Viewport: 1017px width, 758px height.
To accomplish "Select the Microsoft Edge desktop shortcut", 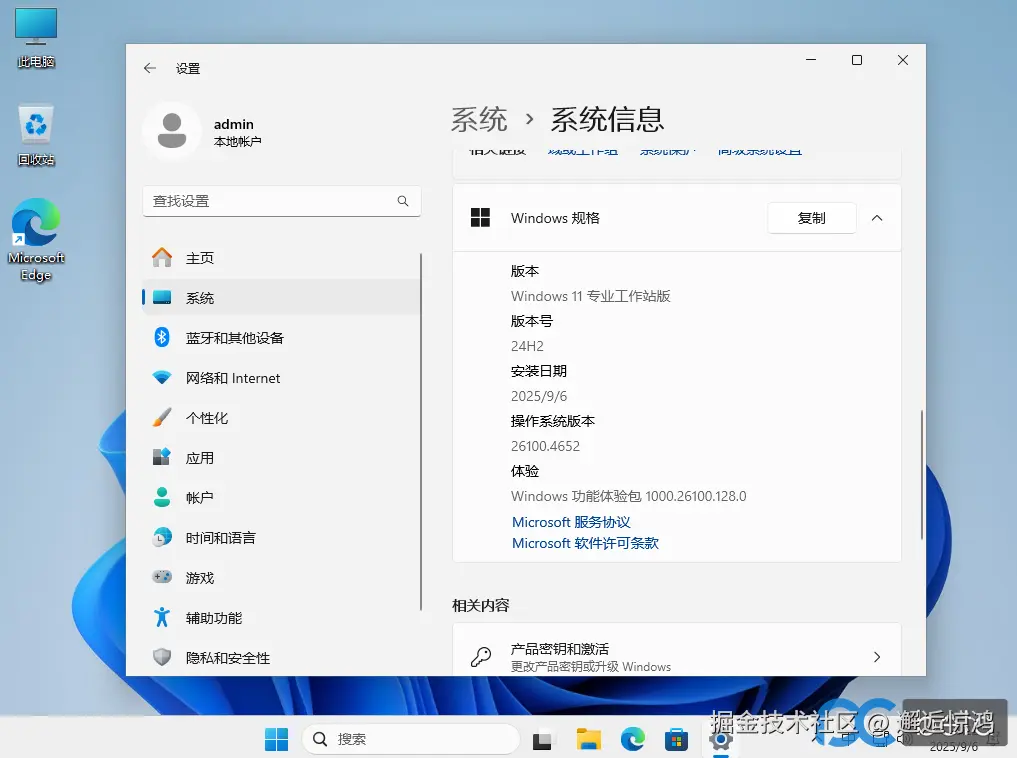I will click(x=36, y=240).
